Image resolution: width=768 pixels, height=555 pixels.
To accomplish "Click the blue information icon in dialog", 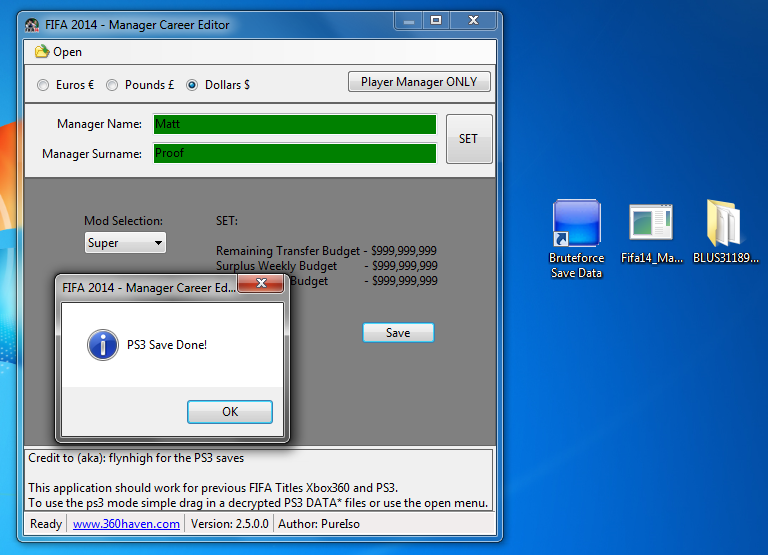I will (x=103, y=345).
